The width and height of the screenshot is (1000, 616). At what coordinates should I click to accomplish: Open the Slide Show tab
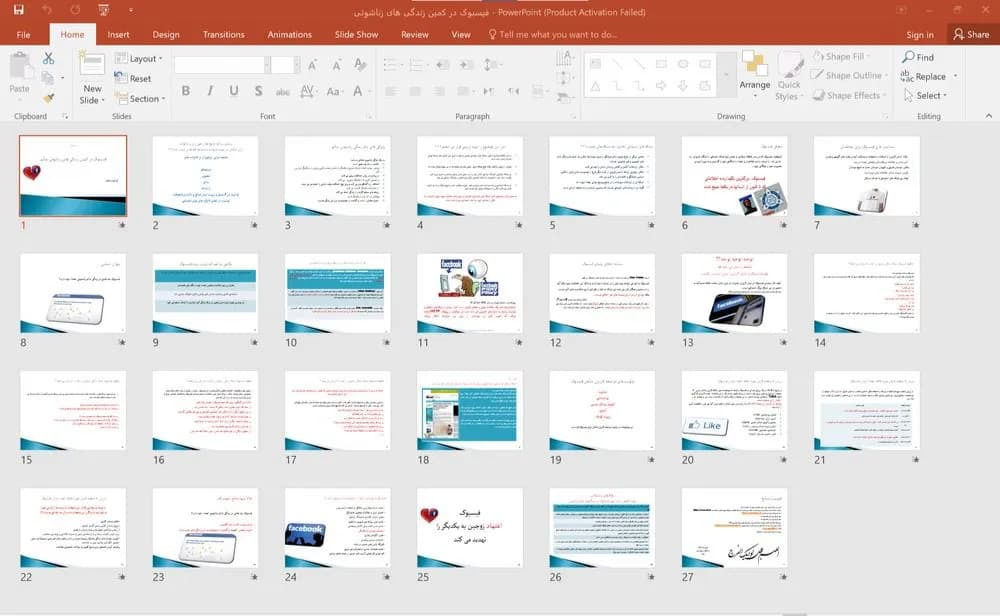357,34
